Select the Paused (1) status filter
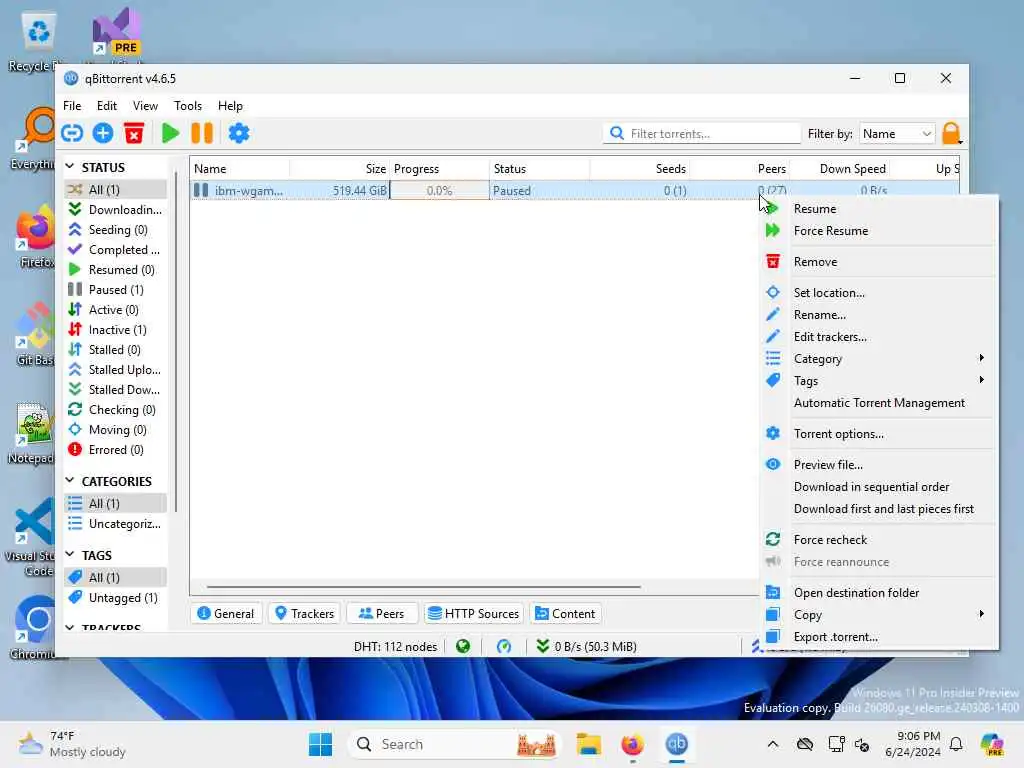 (x=116, y=289)
